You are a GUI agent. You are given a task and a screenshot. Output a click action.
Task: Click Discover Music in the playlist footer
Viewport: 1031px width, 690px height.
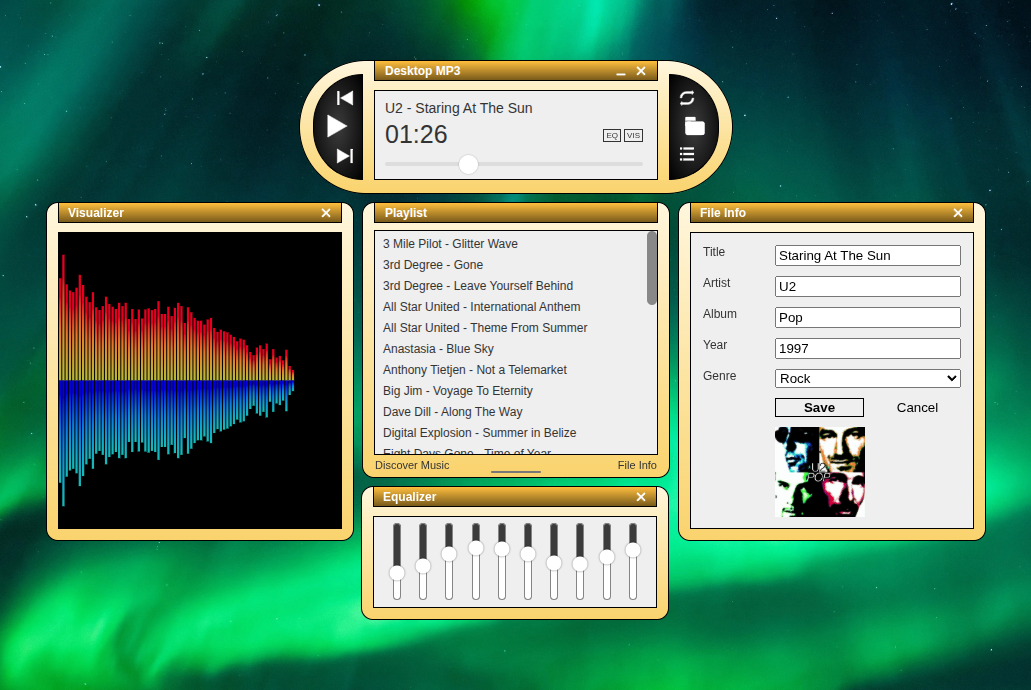(x=411, y=465)
